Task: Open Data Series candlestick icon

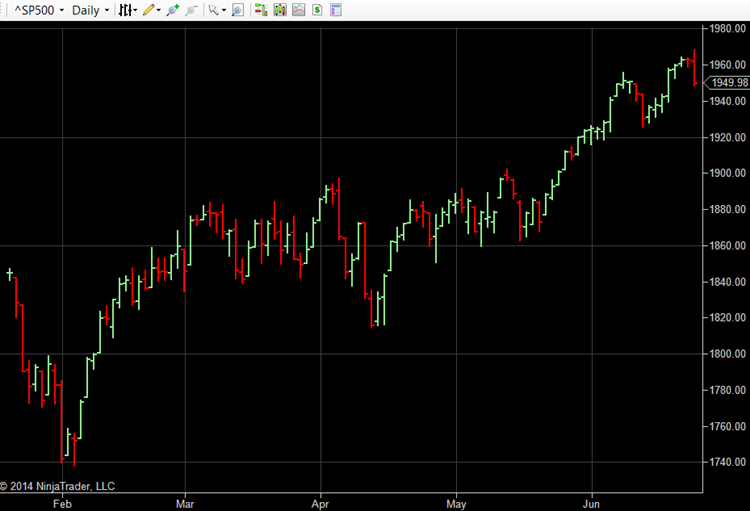Action: (280, 10)
